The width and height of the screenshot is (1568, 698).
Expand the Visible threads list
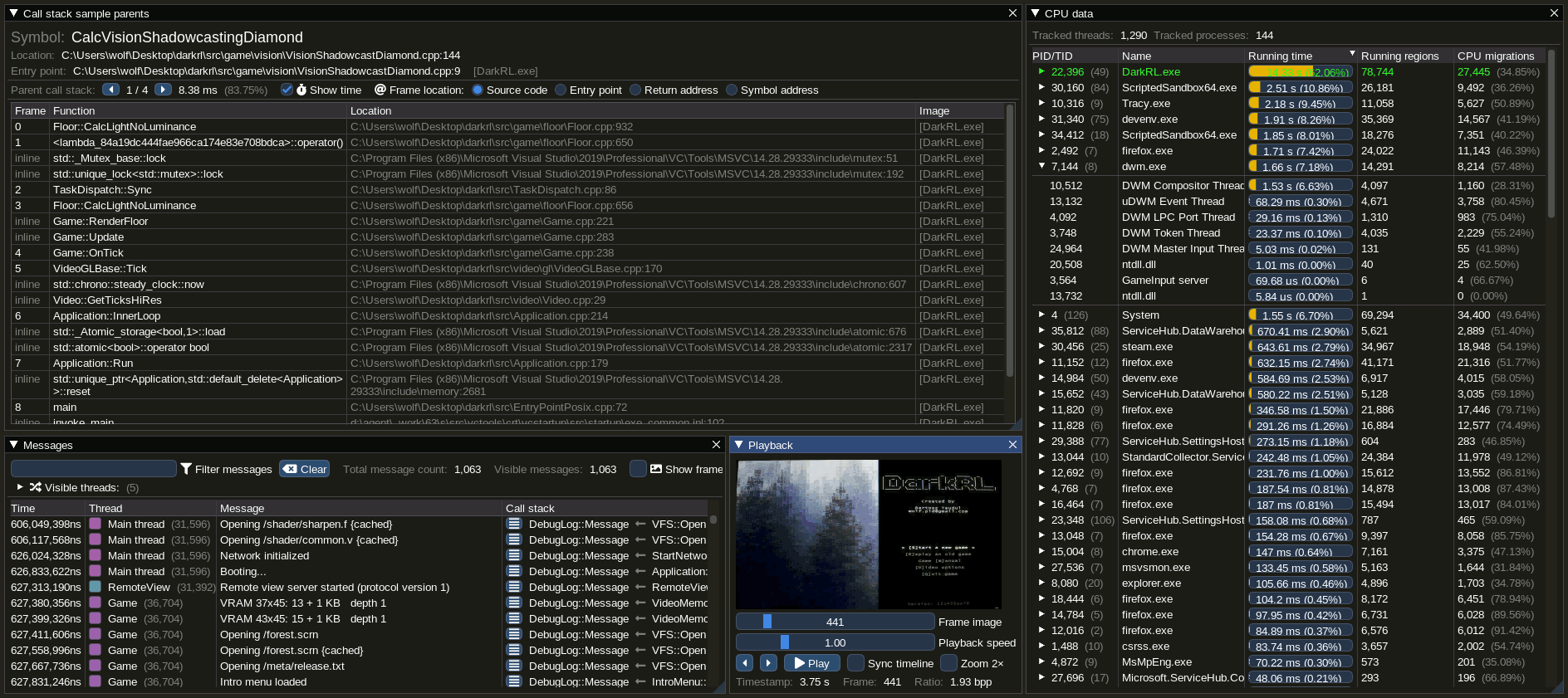(x=20, y=487)
